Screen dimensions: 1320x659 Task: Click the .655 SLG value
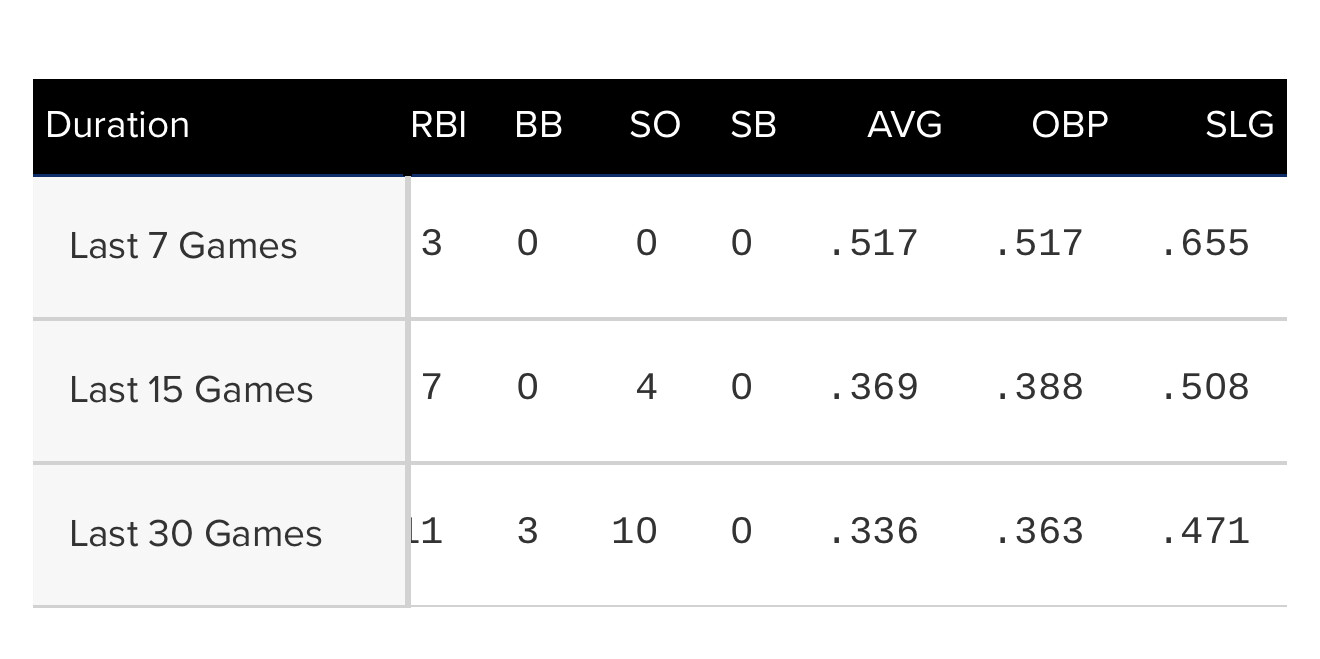(x=1205, y=243)
